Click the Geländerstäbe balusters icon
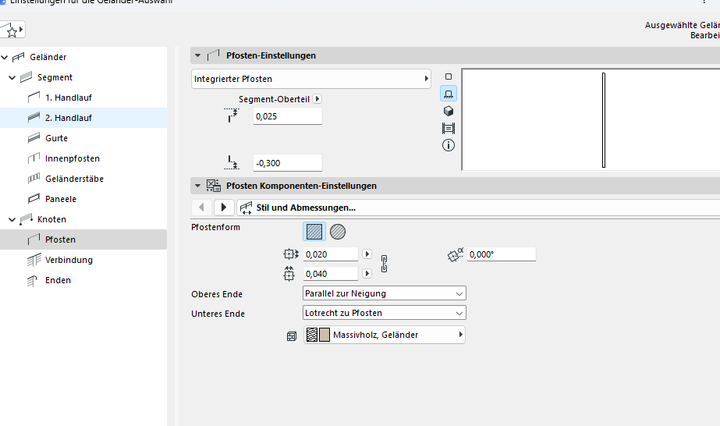Viewport: 720px width, 426px height. 34,179
